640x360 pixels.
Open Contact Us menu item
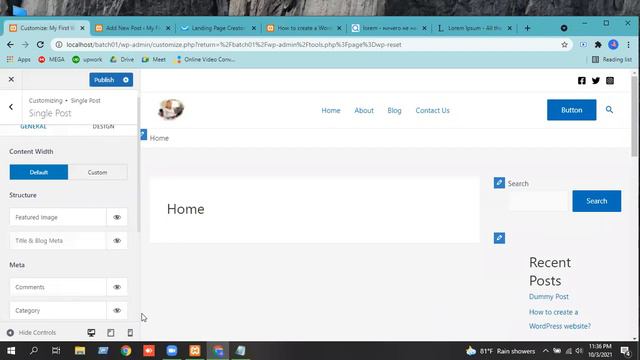click(432, 110)
